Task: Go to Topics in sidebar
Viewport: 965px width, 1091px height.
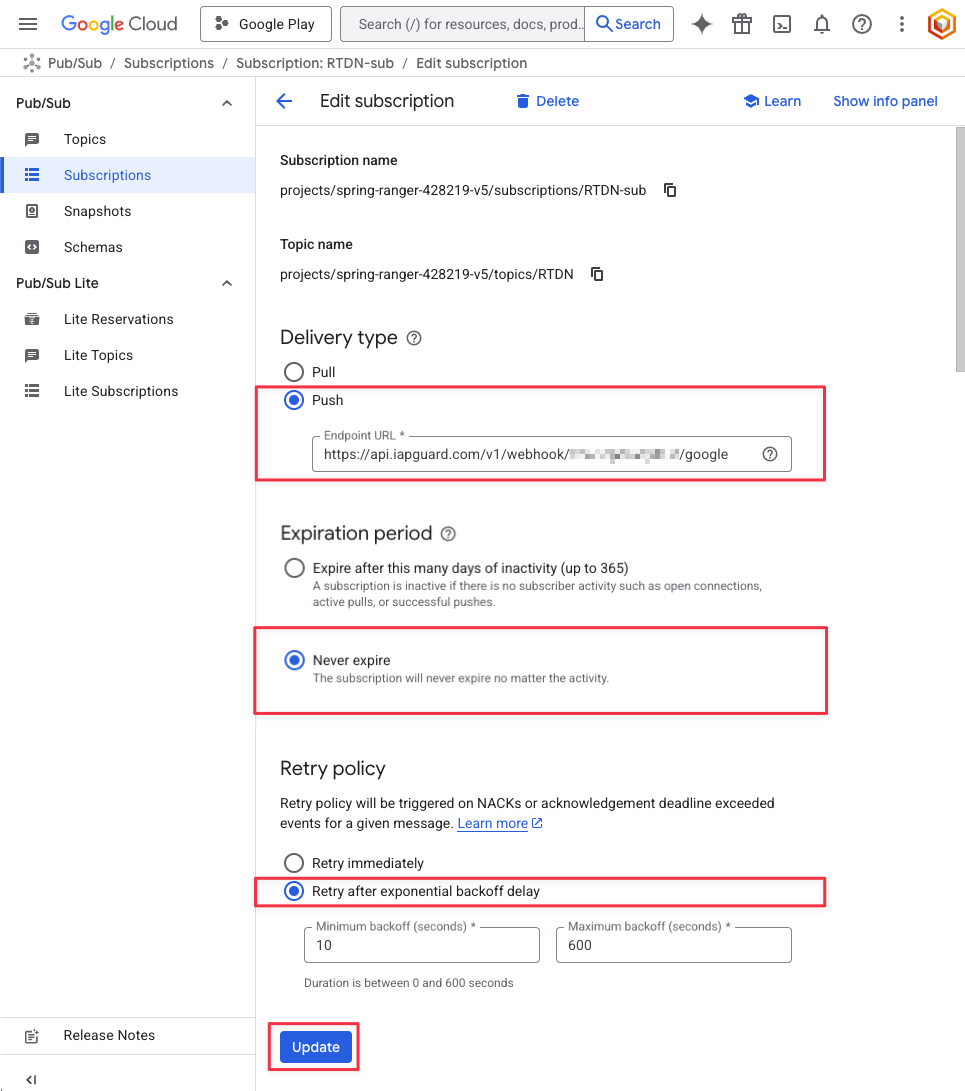Action: (x=85, y=139)
